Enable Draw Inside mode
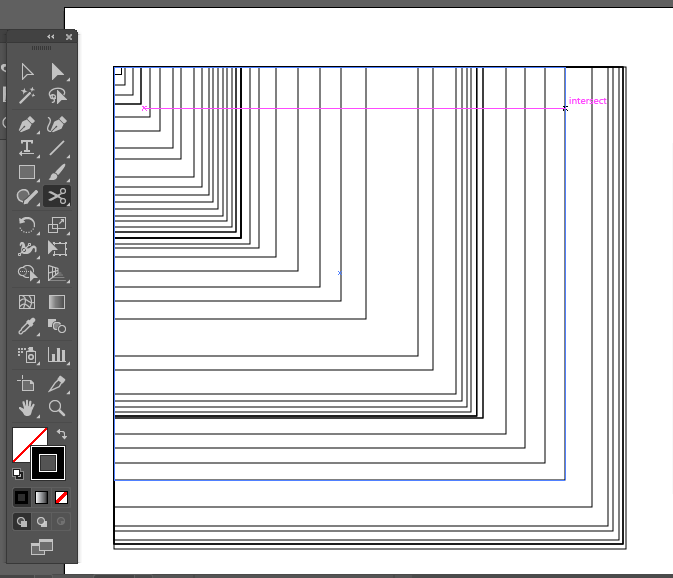 pyautogui.click(x=61, y=522)
